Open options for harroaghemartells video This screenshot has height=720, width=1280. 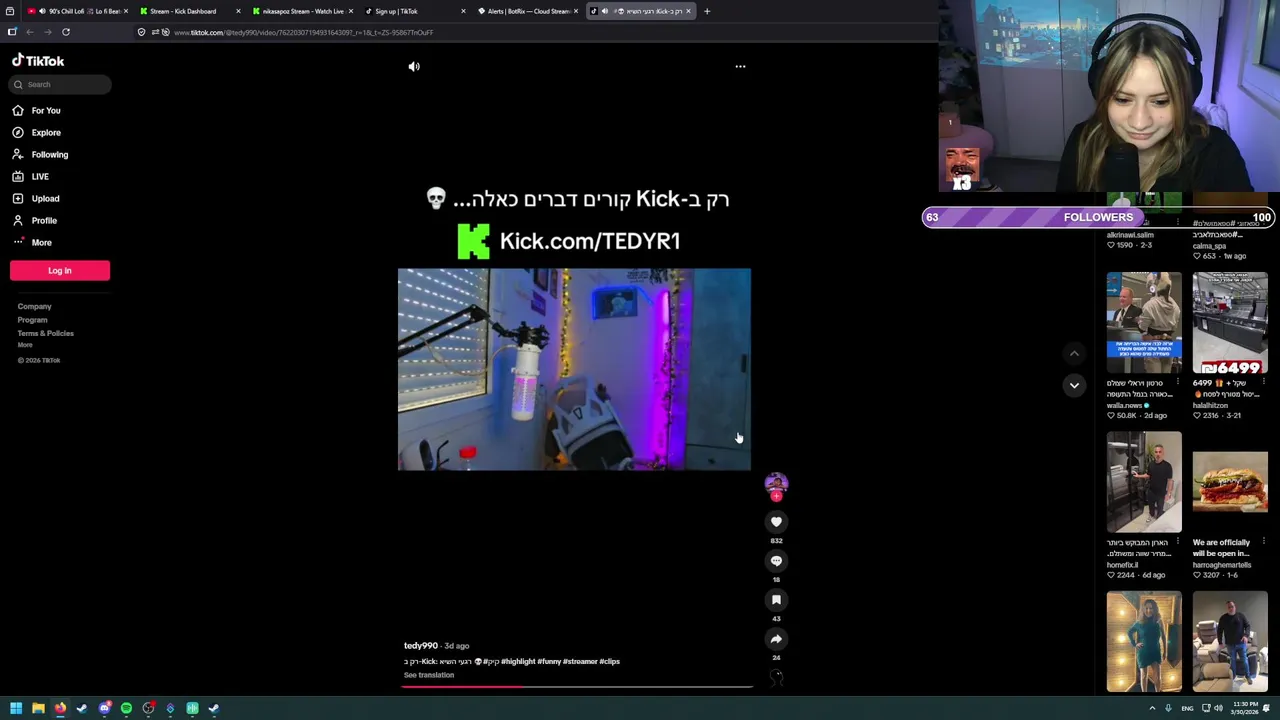[1264, 542]
